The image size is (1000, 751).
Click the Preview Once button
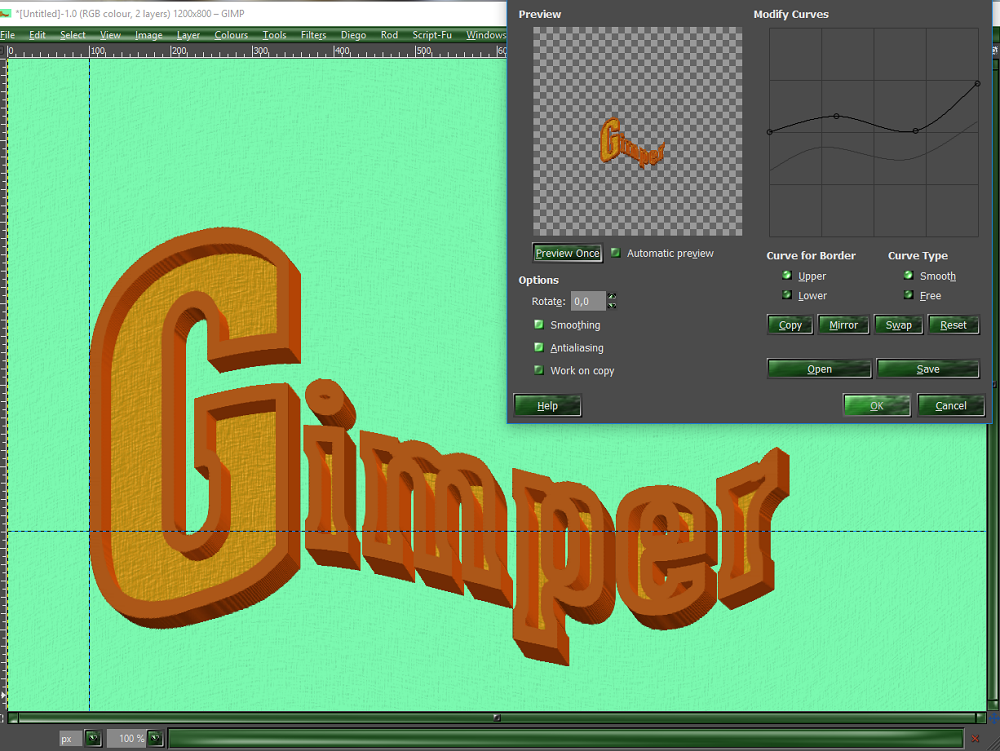pos(567,253)
